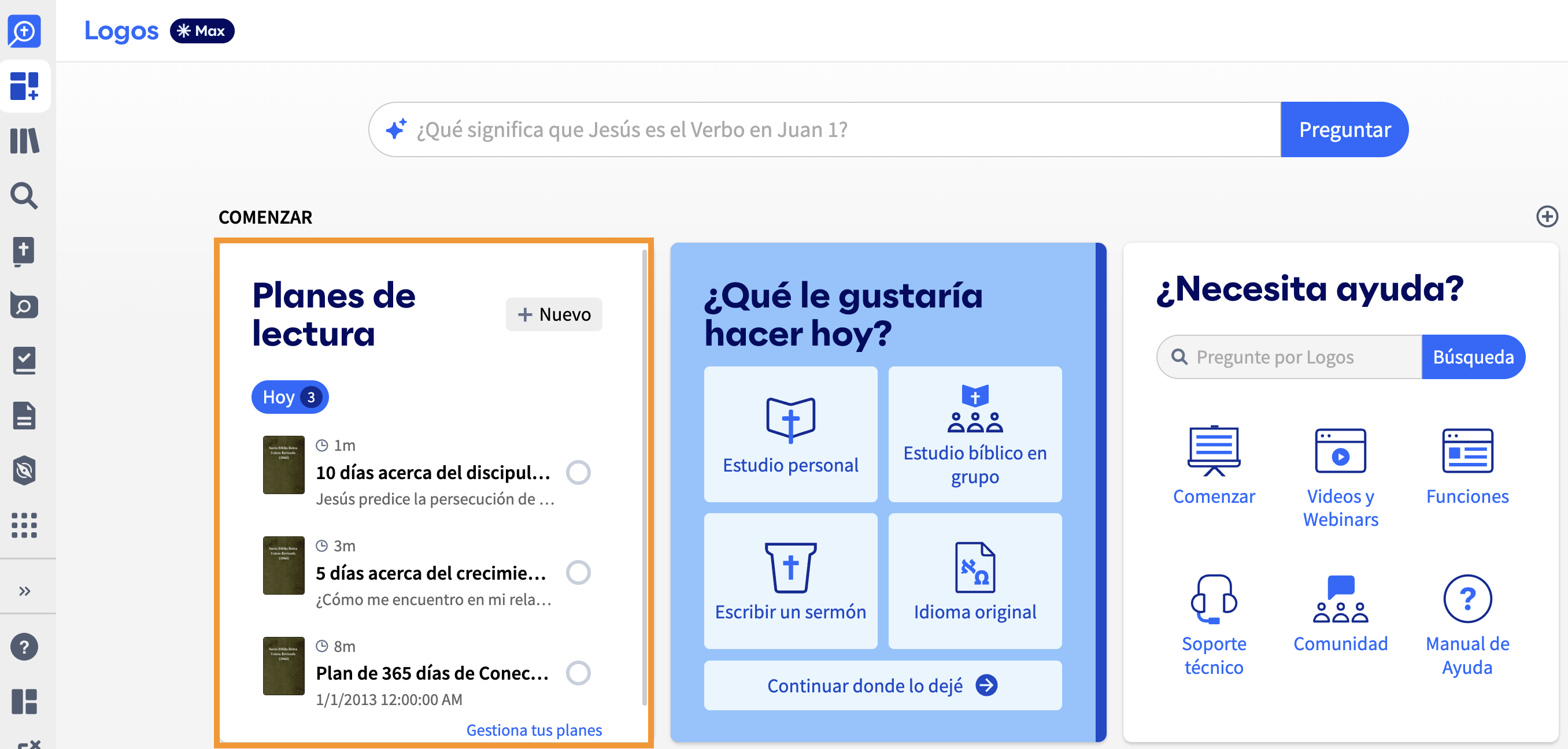
Task: Click Continuar donde lo dejé
Action: point(883,685)
